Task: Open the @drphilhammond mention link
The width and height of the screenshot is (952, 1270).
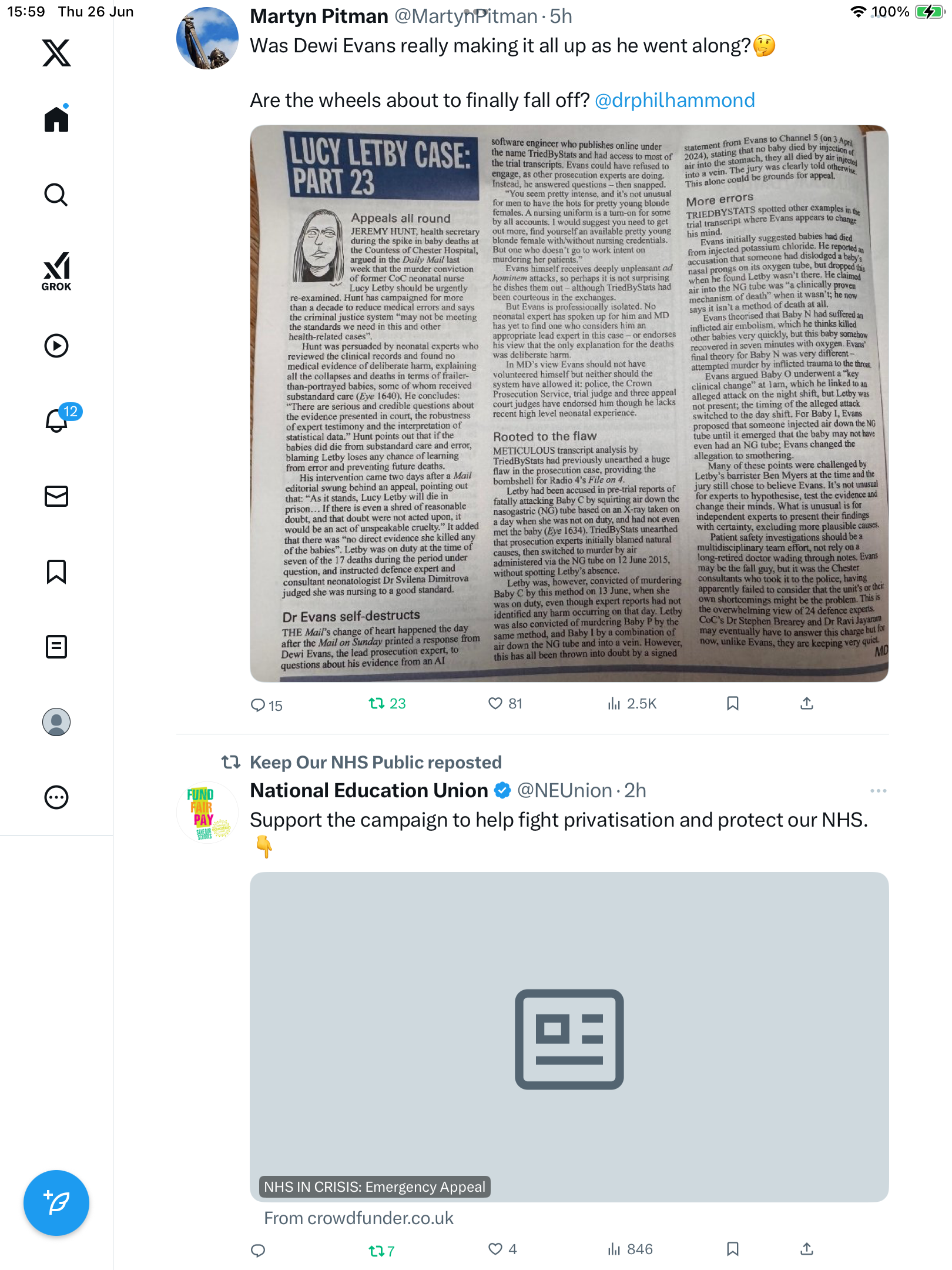Action: coord(675,100)
